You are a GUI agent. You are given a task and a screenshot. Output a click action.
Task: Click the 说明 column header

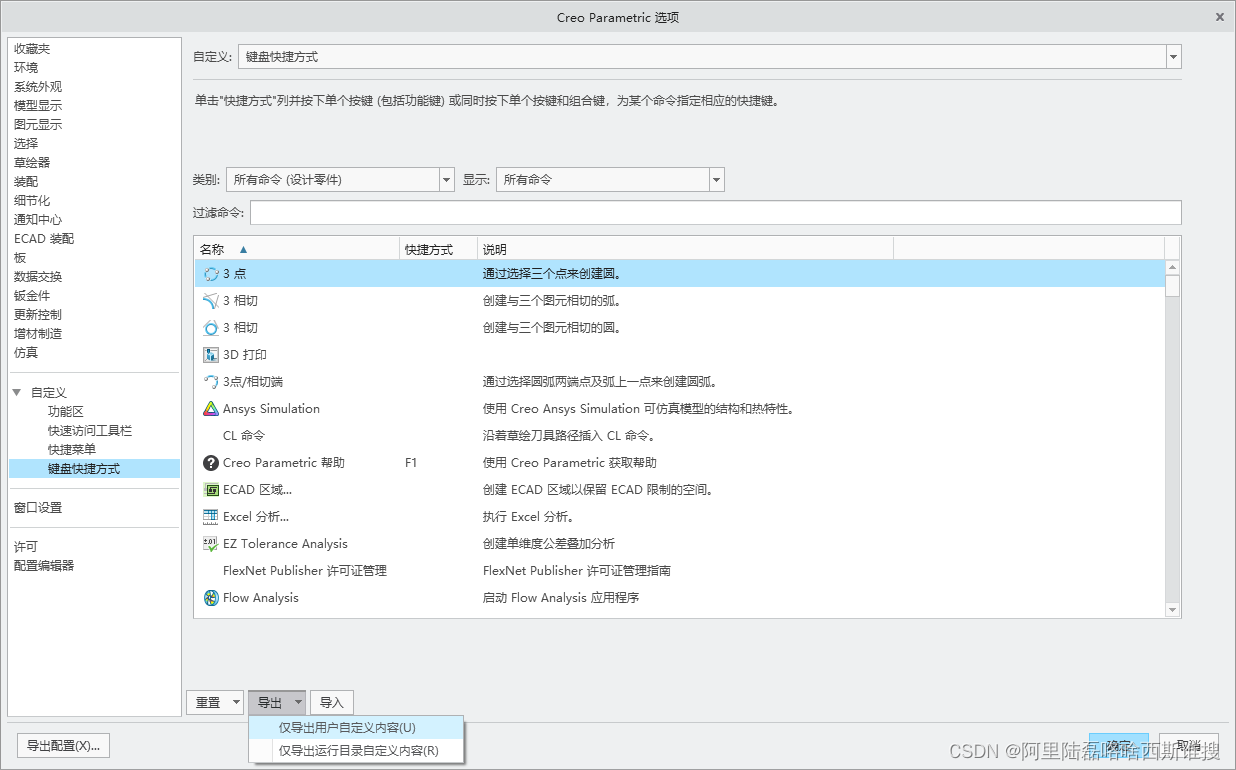pyautogui.click(x=685, y=249)
